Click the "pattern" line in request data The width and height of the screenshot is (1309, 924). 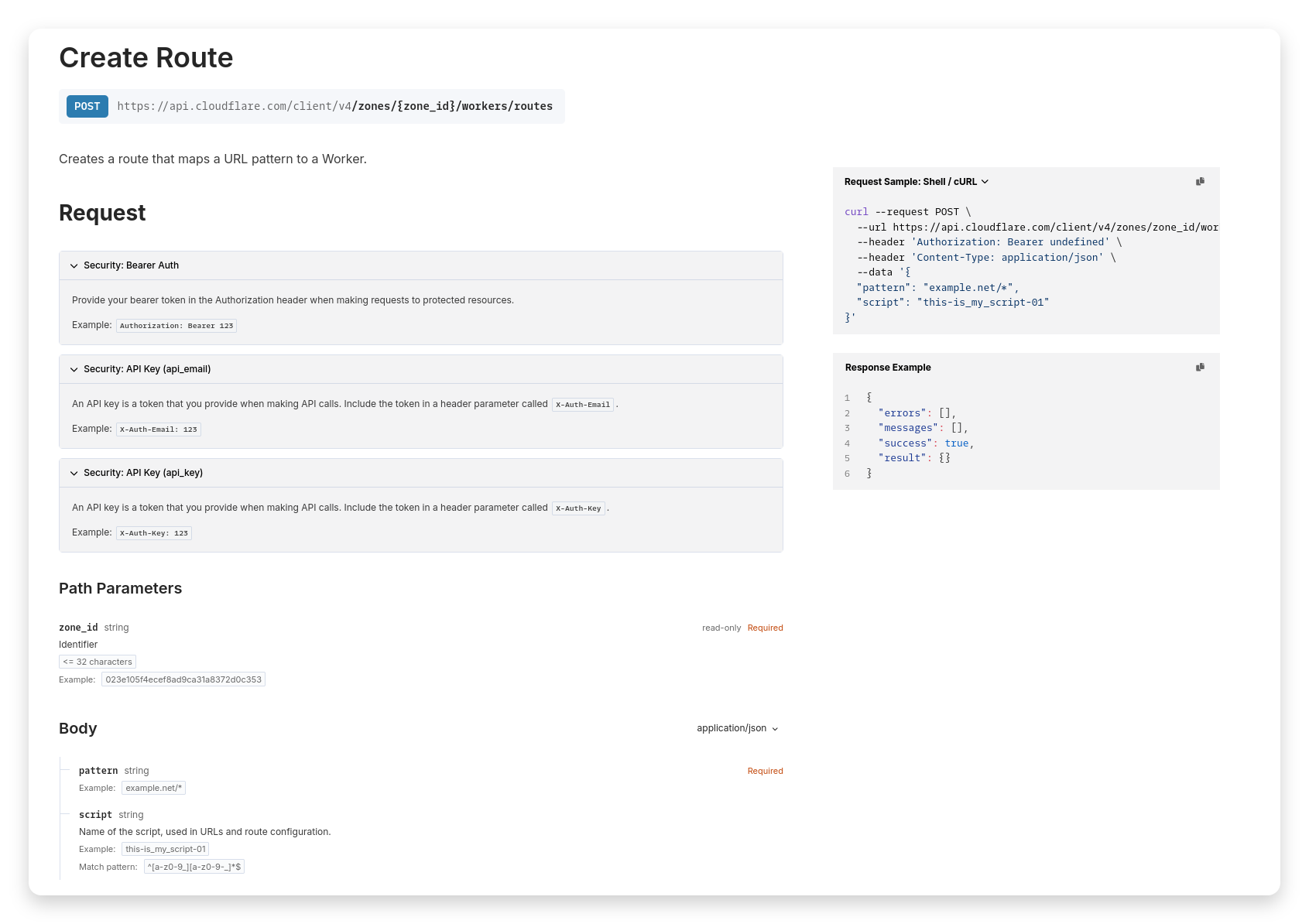click(938, 288)
